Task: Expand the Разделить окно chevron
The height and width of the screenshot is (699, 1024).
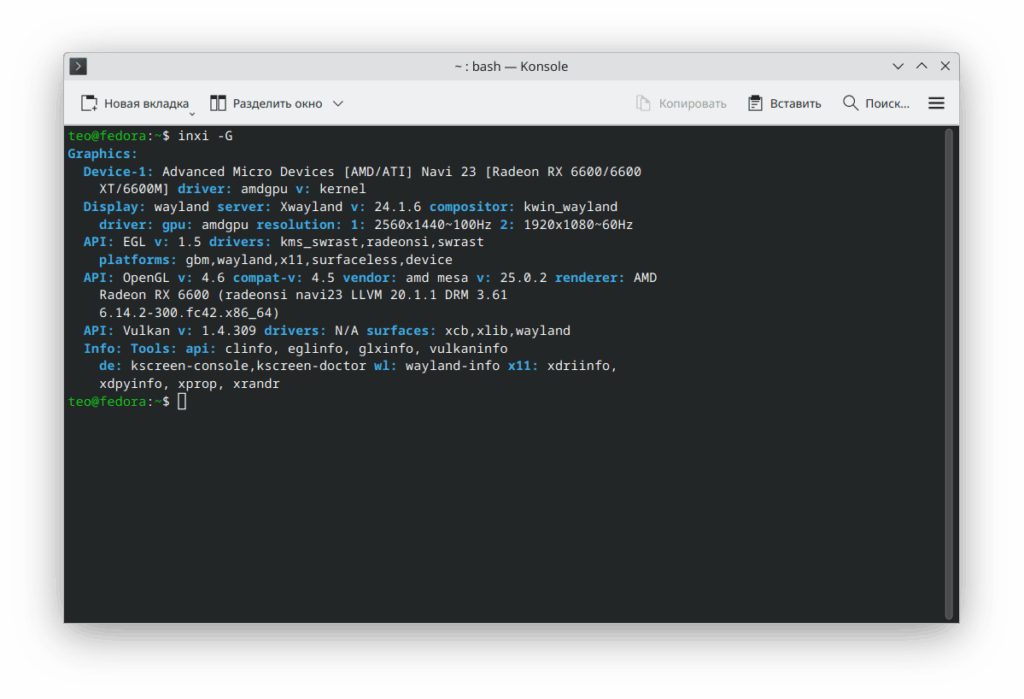Action: pos(338,103)
